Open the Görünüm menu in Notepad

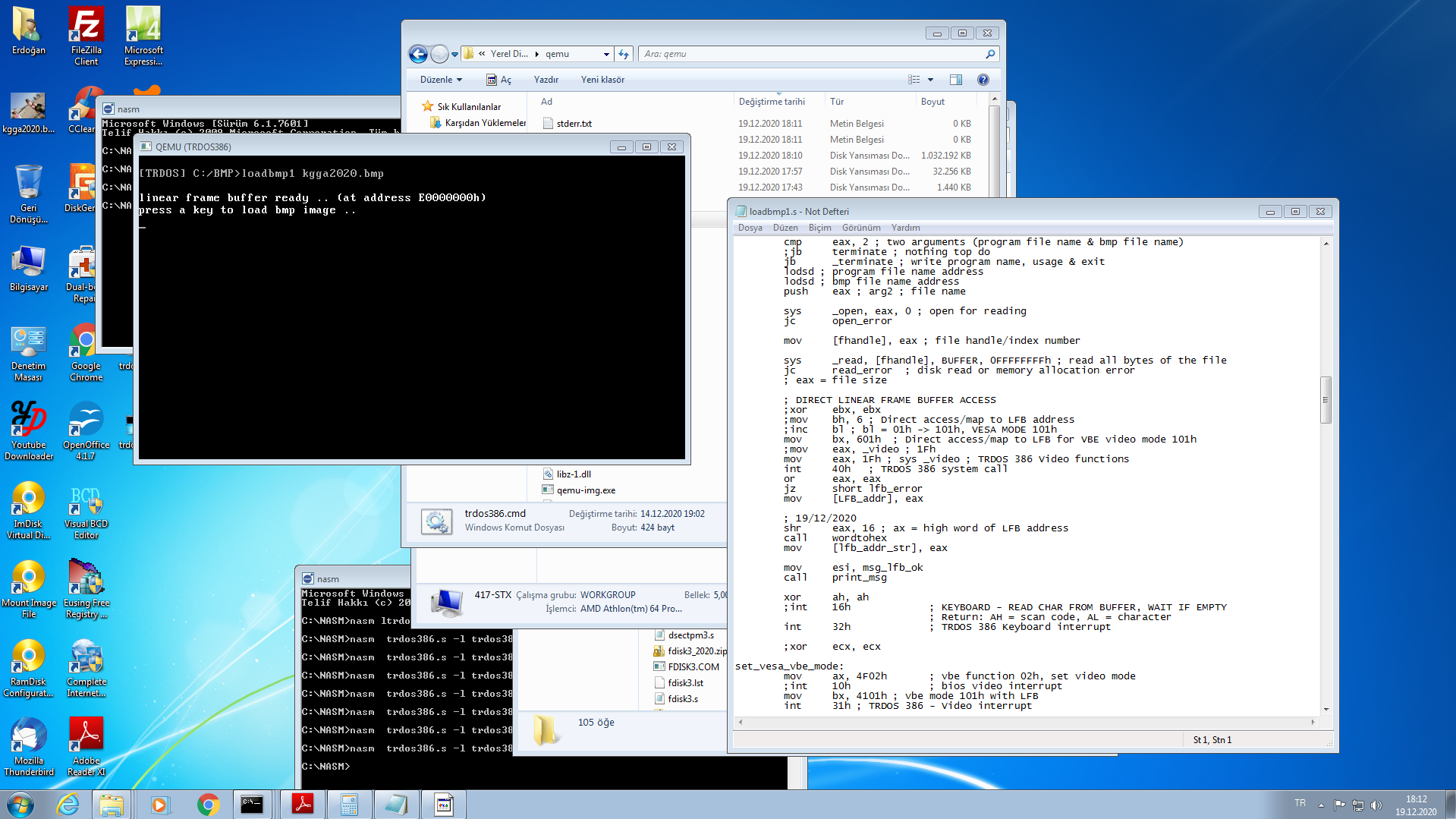(x=861, y=227)
